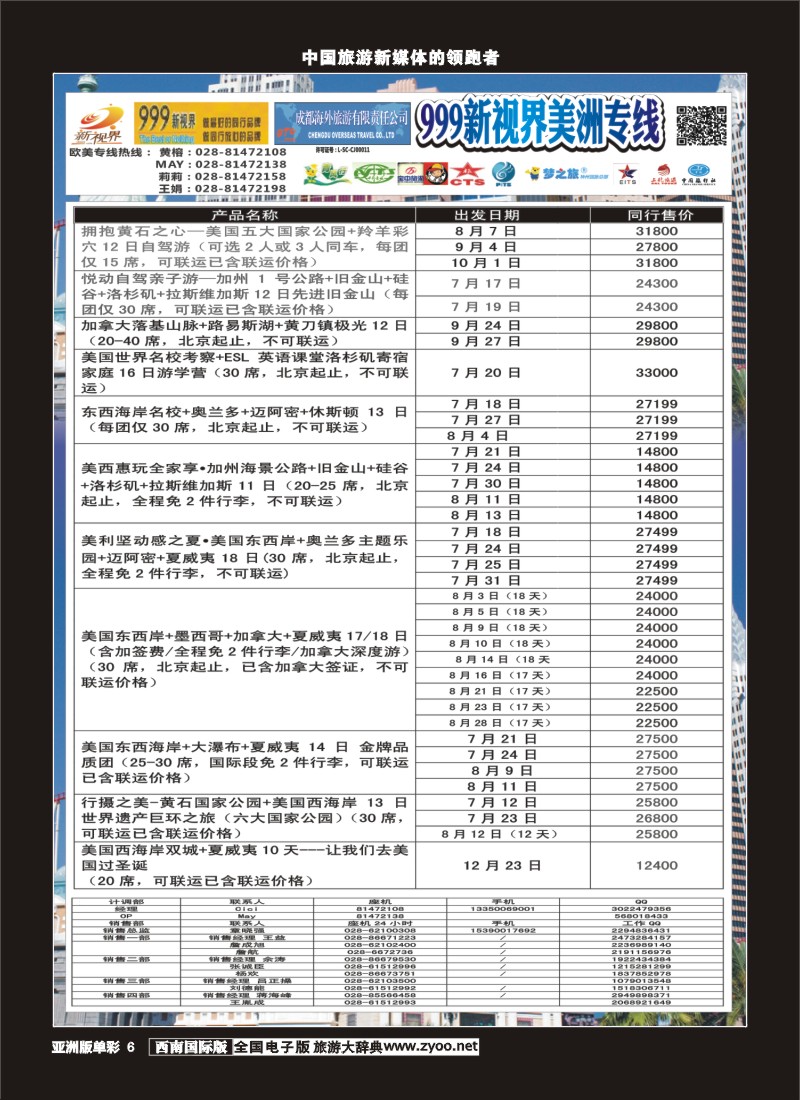
Task: Click the orange 新视界 swirl logo
Action: click(99, 124)
